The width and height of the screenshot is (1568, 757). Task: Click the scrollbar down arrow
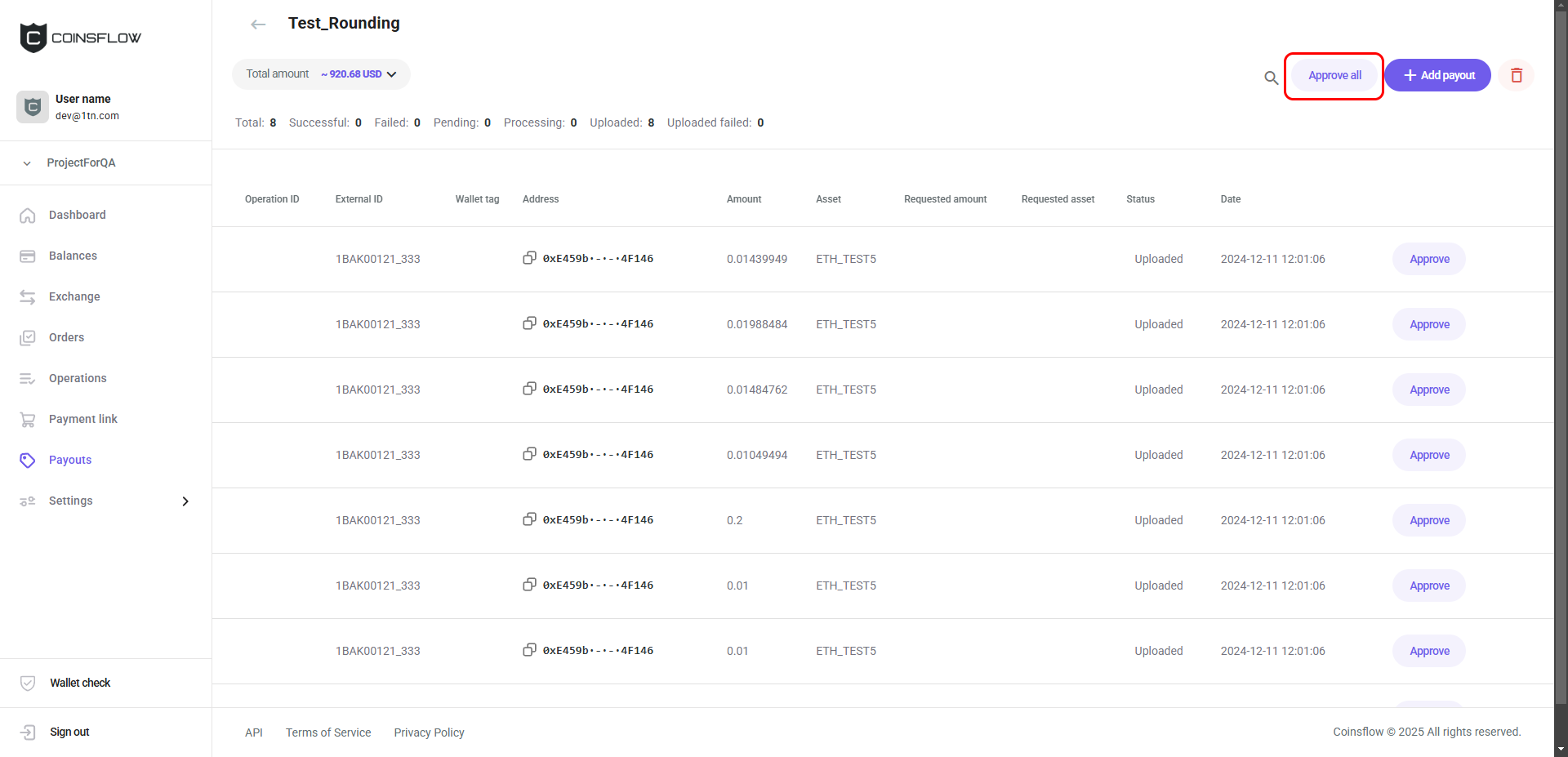click(1561, 749)
